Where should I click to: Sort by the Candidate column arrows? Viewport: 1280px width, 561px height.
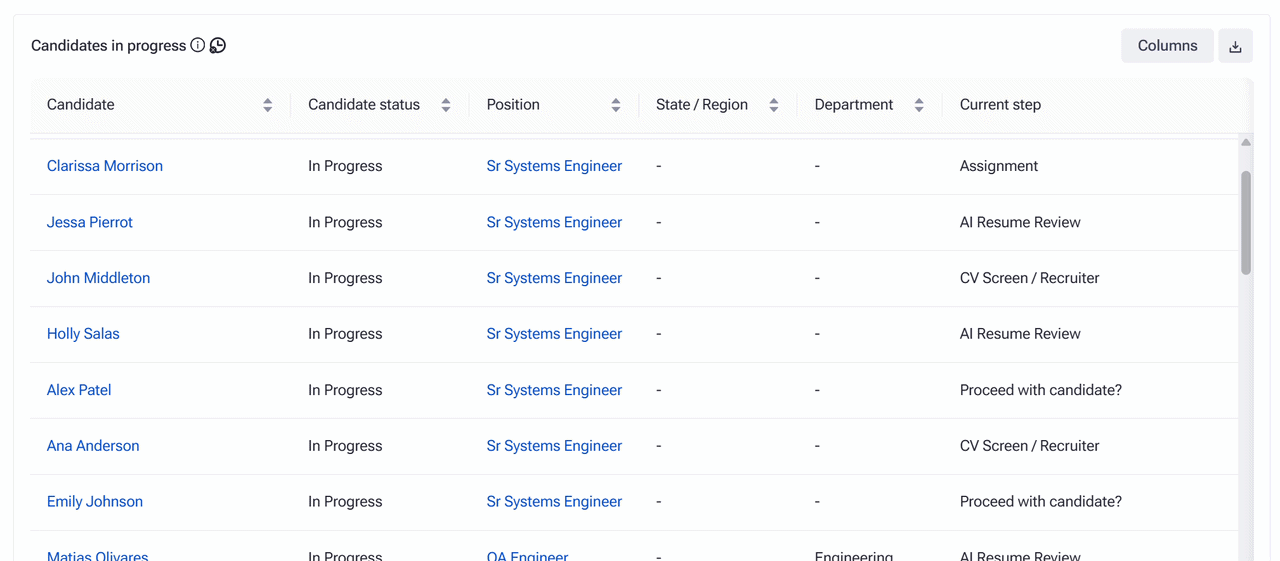[268, 105]
